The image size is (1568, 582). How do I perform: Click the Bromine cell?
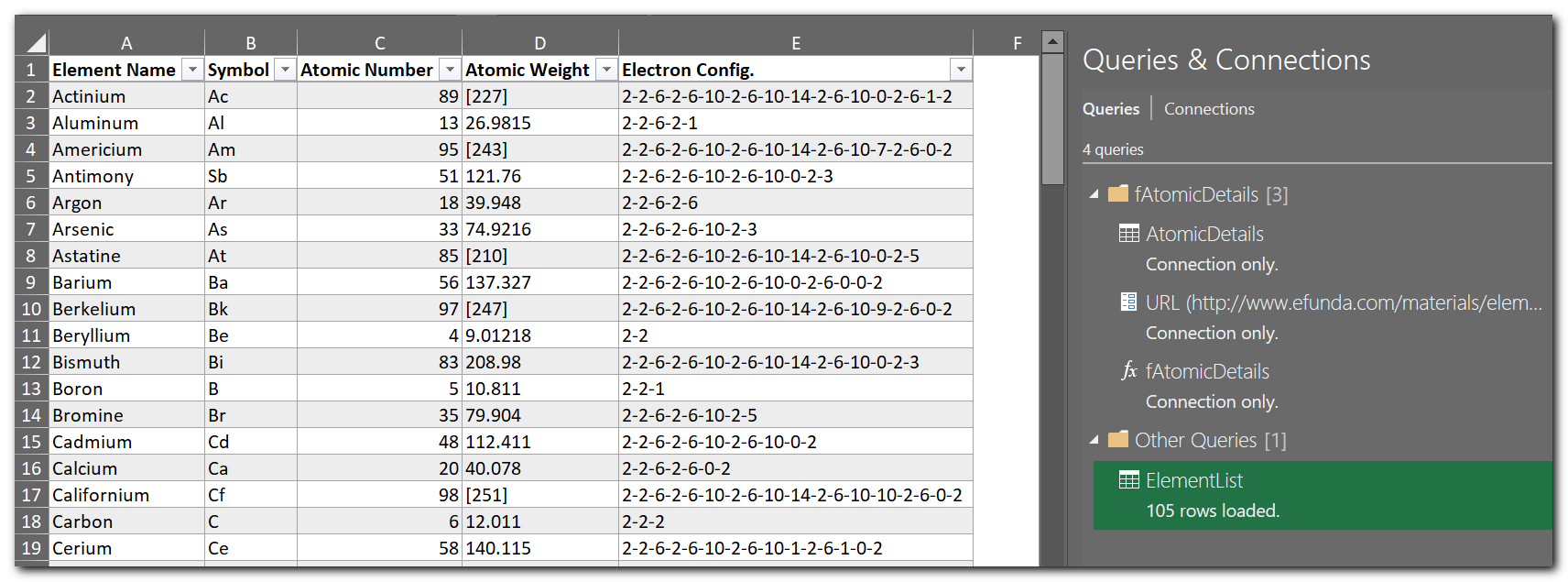tap(126, 415)
